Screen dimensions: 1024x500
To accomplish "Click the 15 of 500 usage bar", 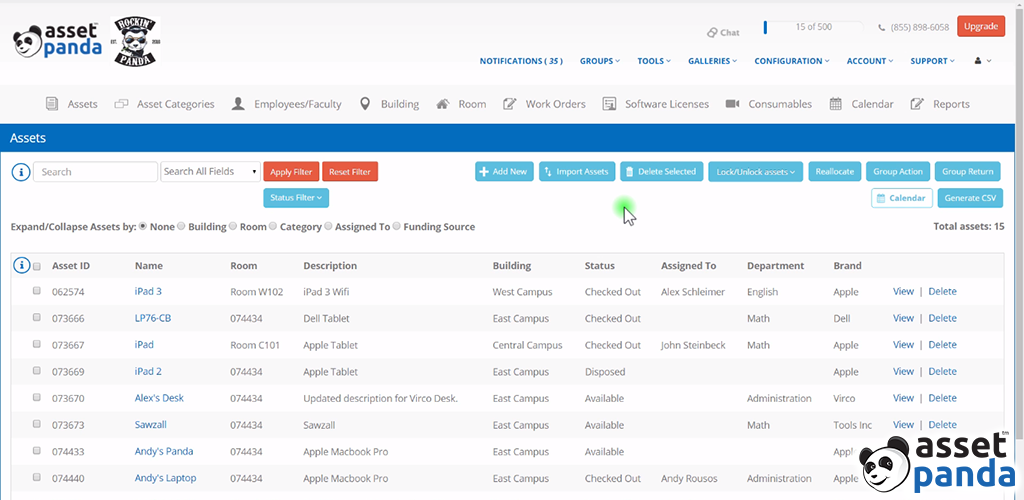I will [x=812, y=27].
